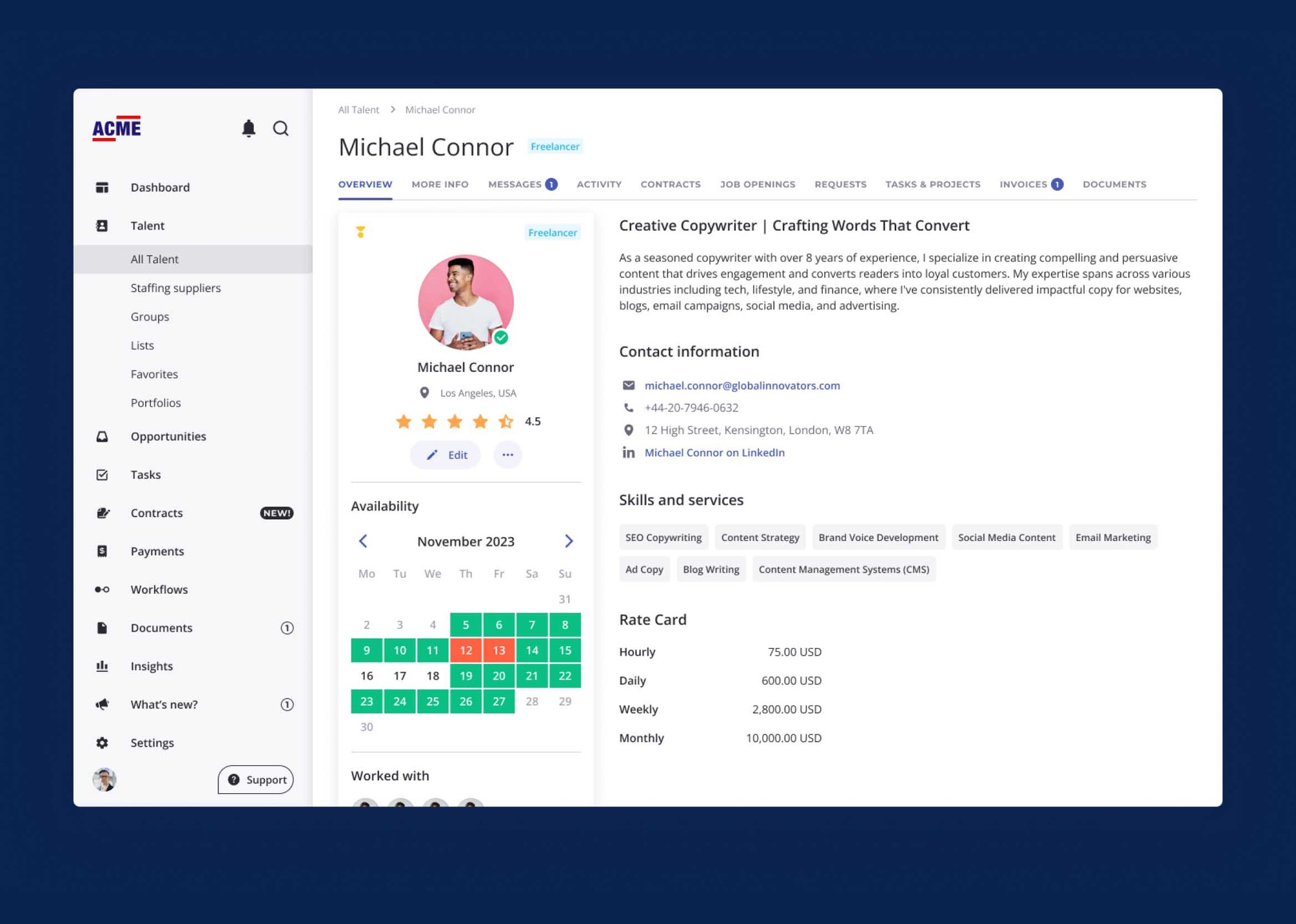Click the ACME logo
Viewport: 1296px width, 924px height.
tap(117, 128)
